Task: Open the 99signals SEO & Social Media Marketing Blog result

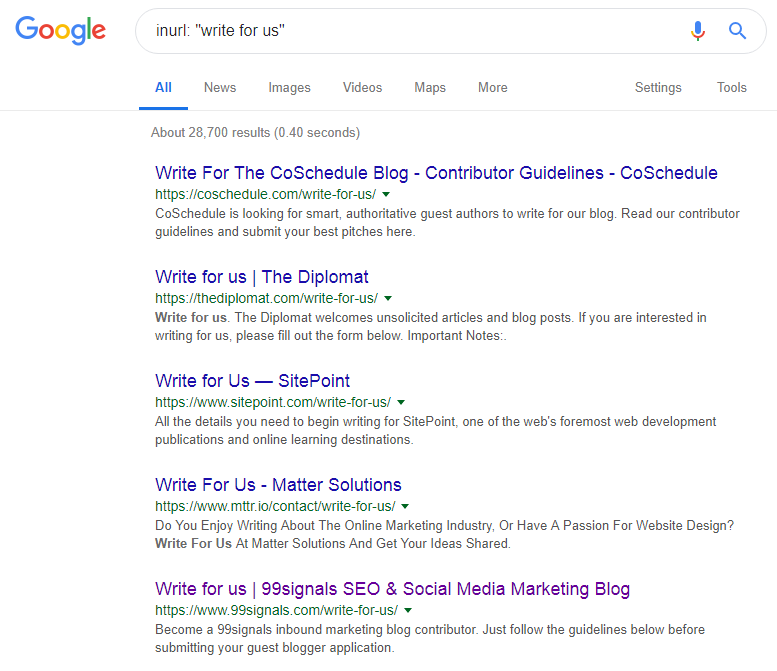Action: pyautogui.click(x=392, y=589)
